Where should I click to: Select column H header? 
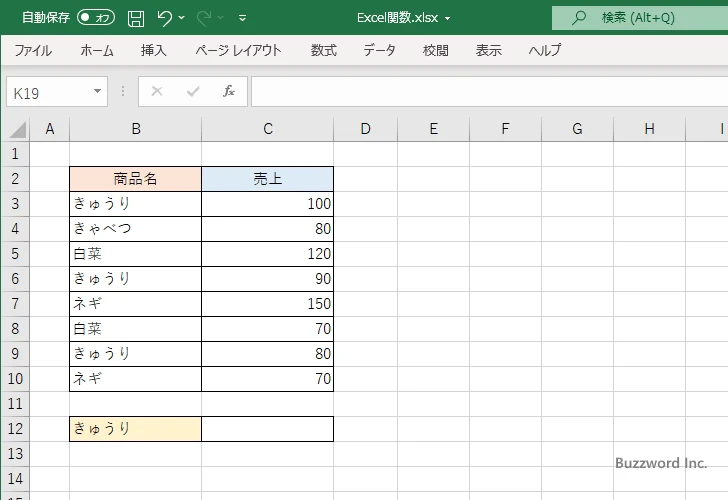650,129
